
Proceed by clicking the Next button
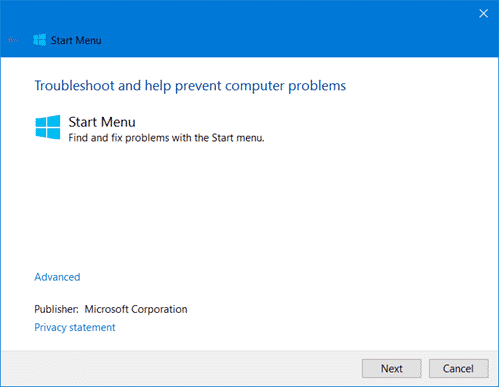(392, 369)
